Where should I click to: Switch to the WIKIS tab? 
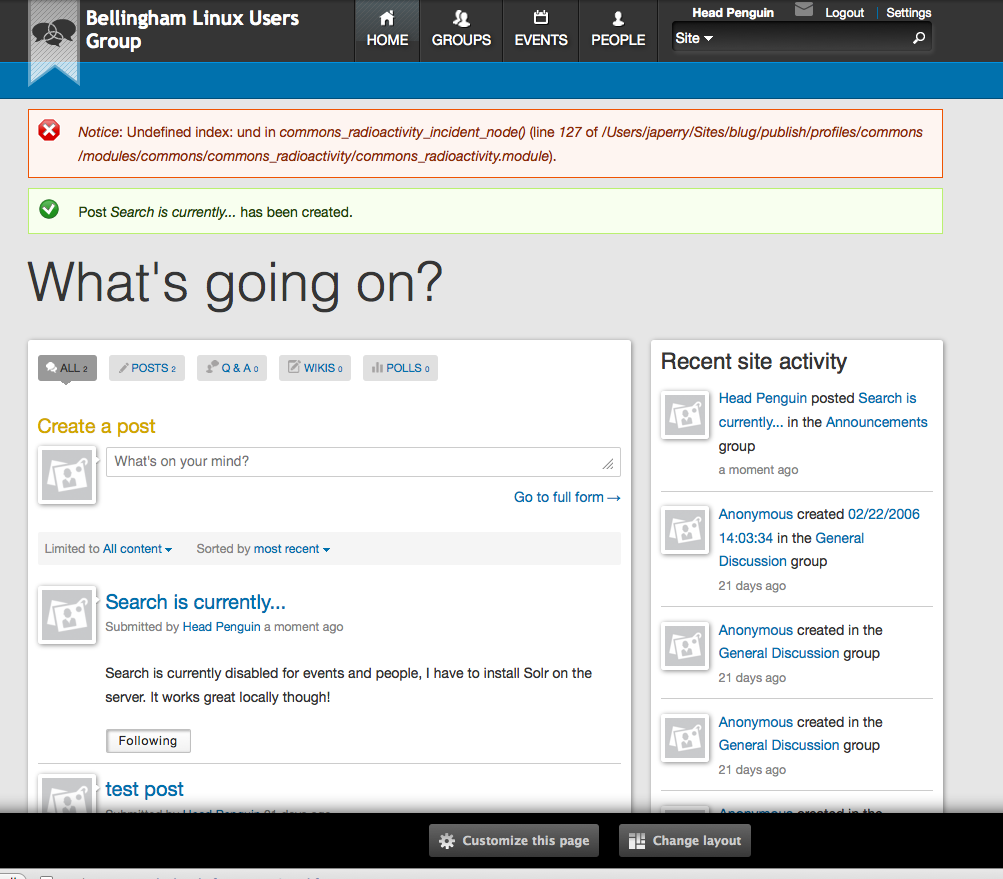click(314, 367)
